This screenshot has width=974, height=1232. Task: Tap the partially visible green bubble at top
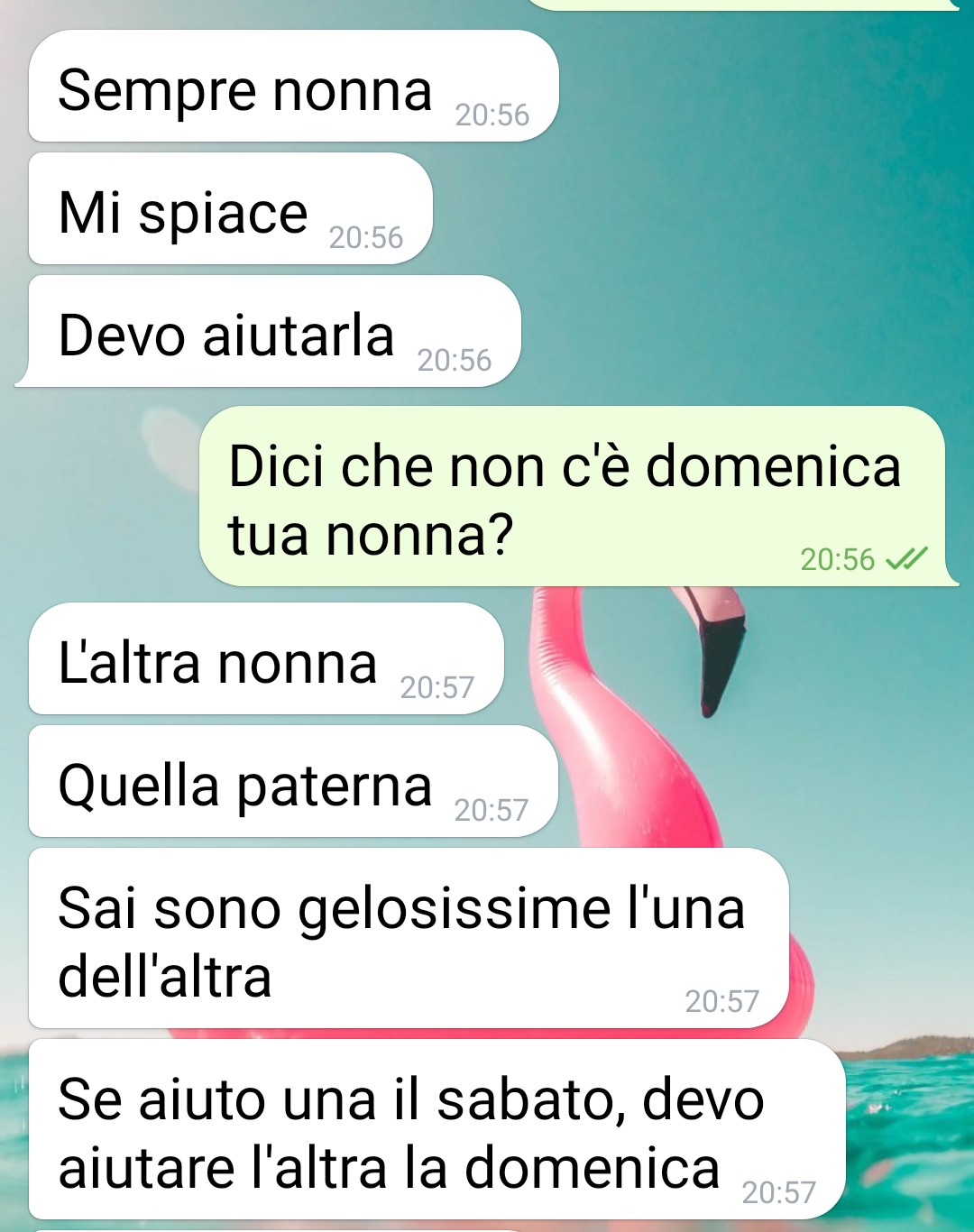point(741,5)
